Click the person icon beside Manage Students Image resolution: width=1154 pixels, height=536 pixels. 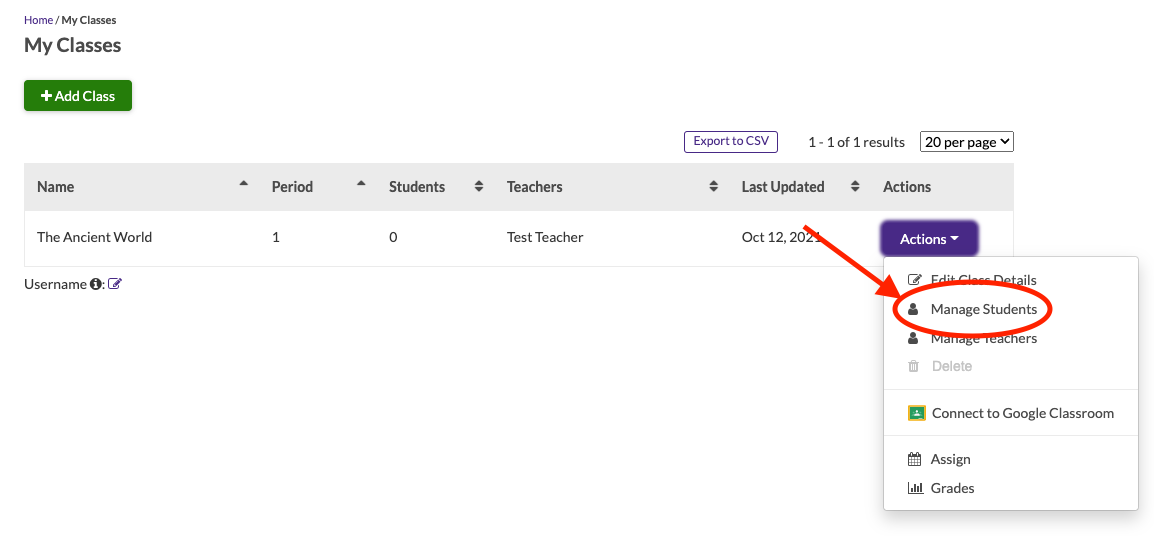tap(913, 310)
